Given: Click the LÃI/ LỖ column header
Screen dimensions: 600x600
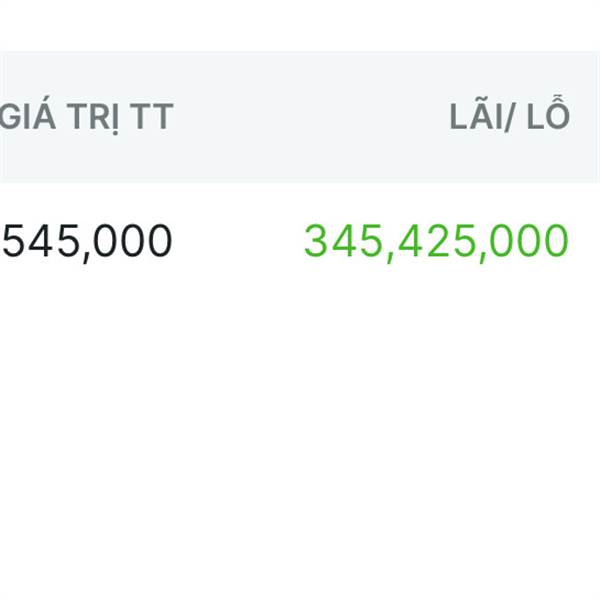Looking at the screenshot, I should coord(509,117).
